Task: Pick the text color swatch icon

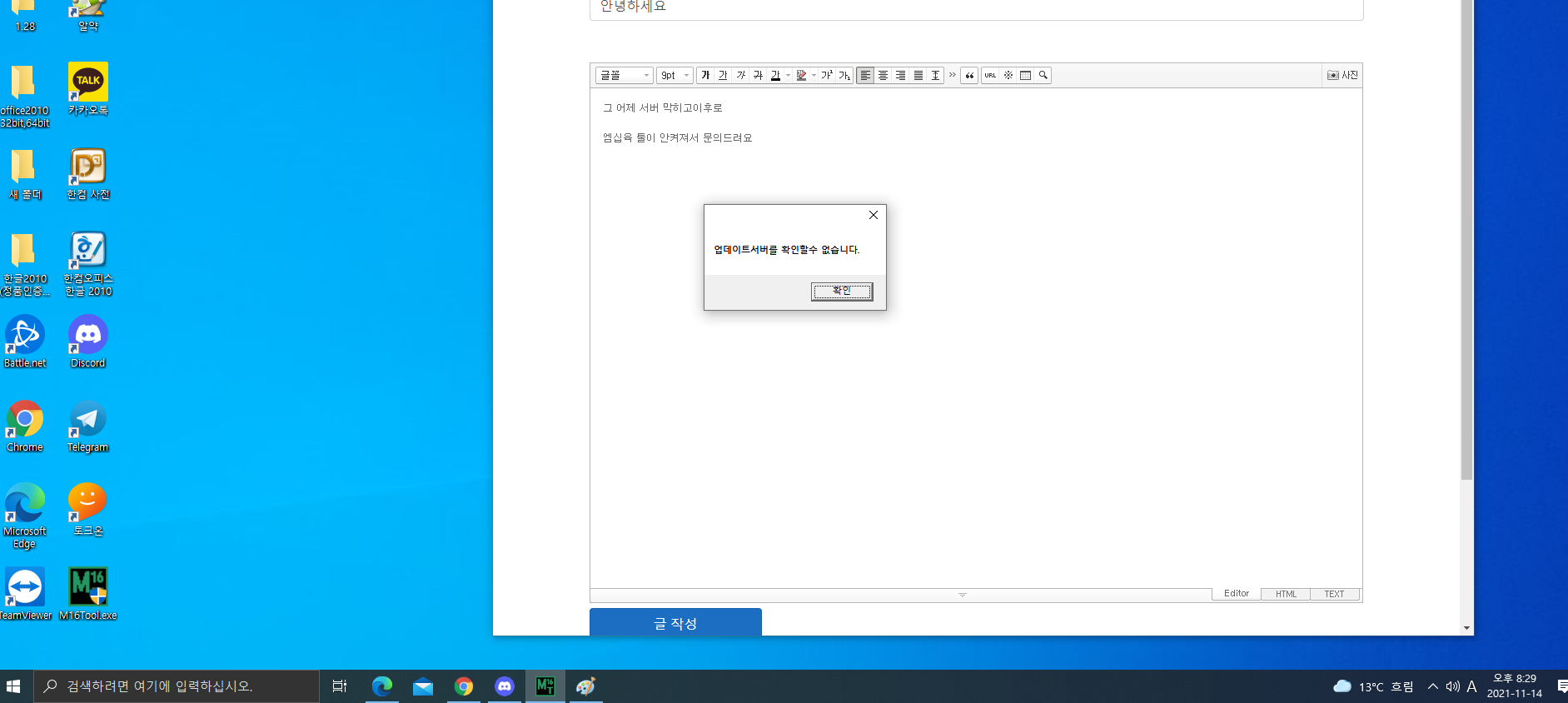Action: [x=775, y=76]
